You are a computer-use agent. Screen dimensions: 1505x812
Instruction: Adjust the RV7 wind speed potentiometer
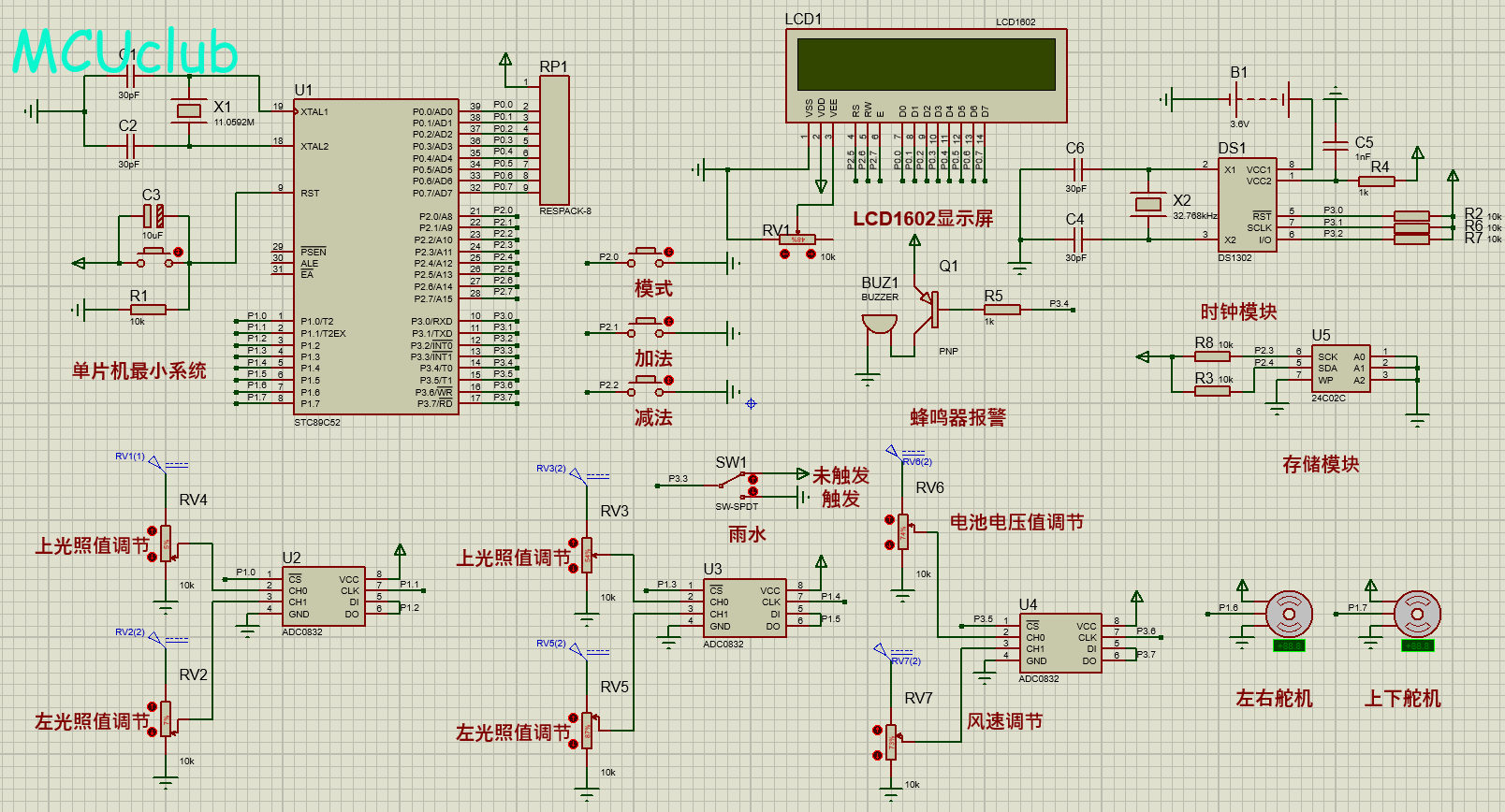(891, 743)
